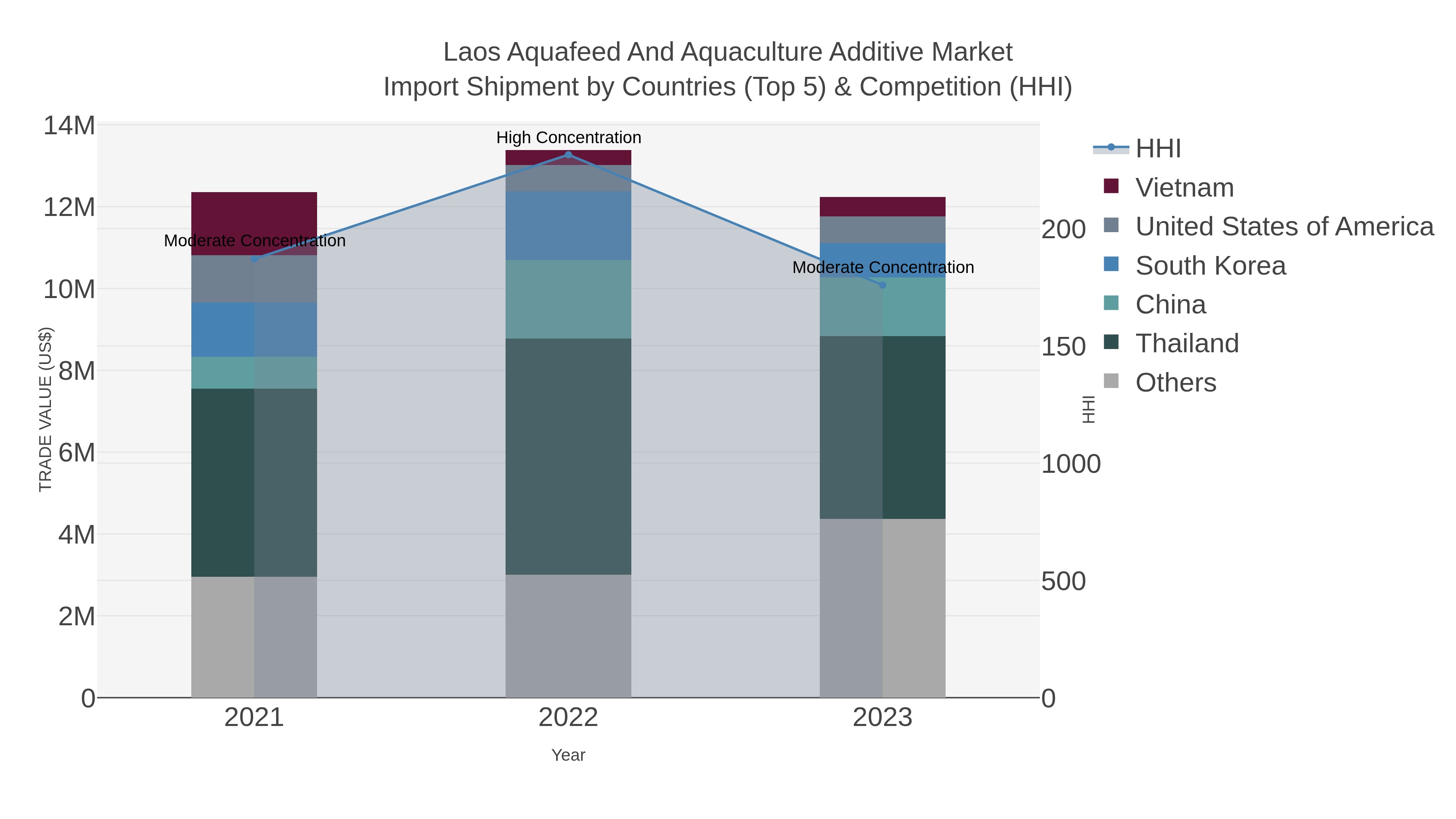Screen dimensions: 1456x819
Task: Click the 2021 HHI data point marker
Action: [x=254, y=259]
